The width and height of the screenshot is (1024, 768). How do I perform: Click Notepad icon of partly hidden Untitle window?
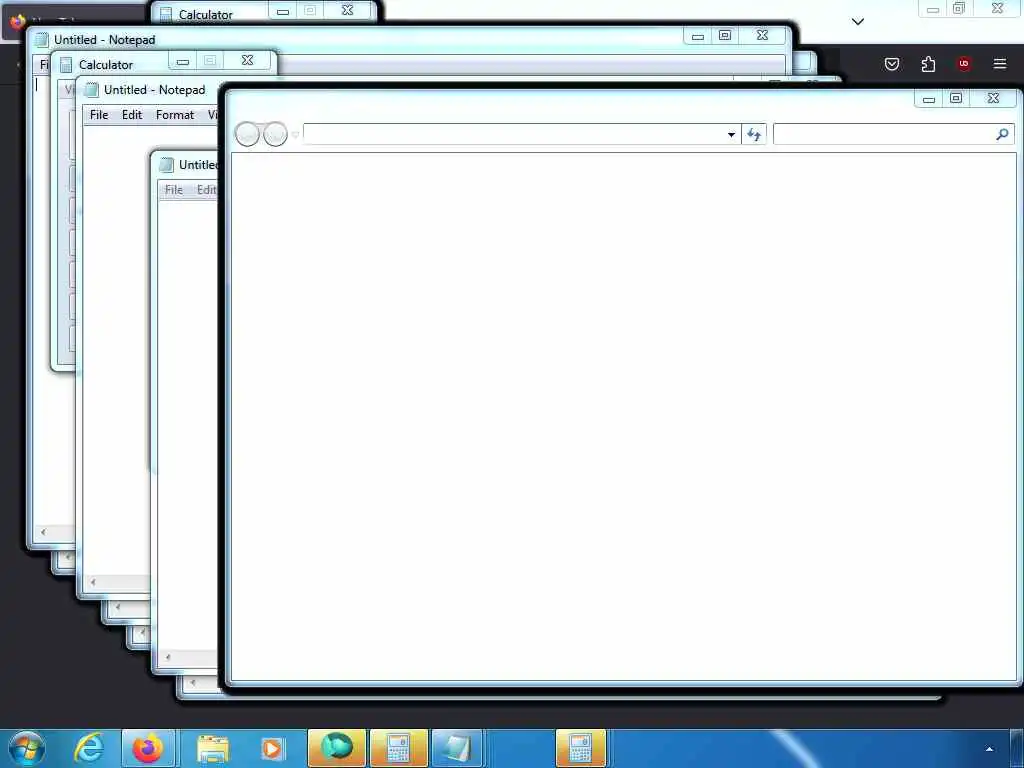[x=167, y=165]
